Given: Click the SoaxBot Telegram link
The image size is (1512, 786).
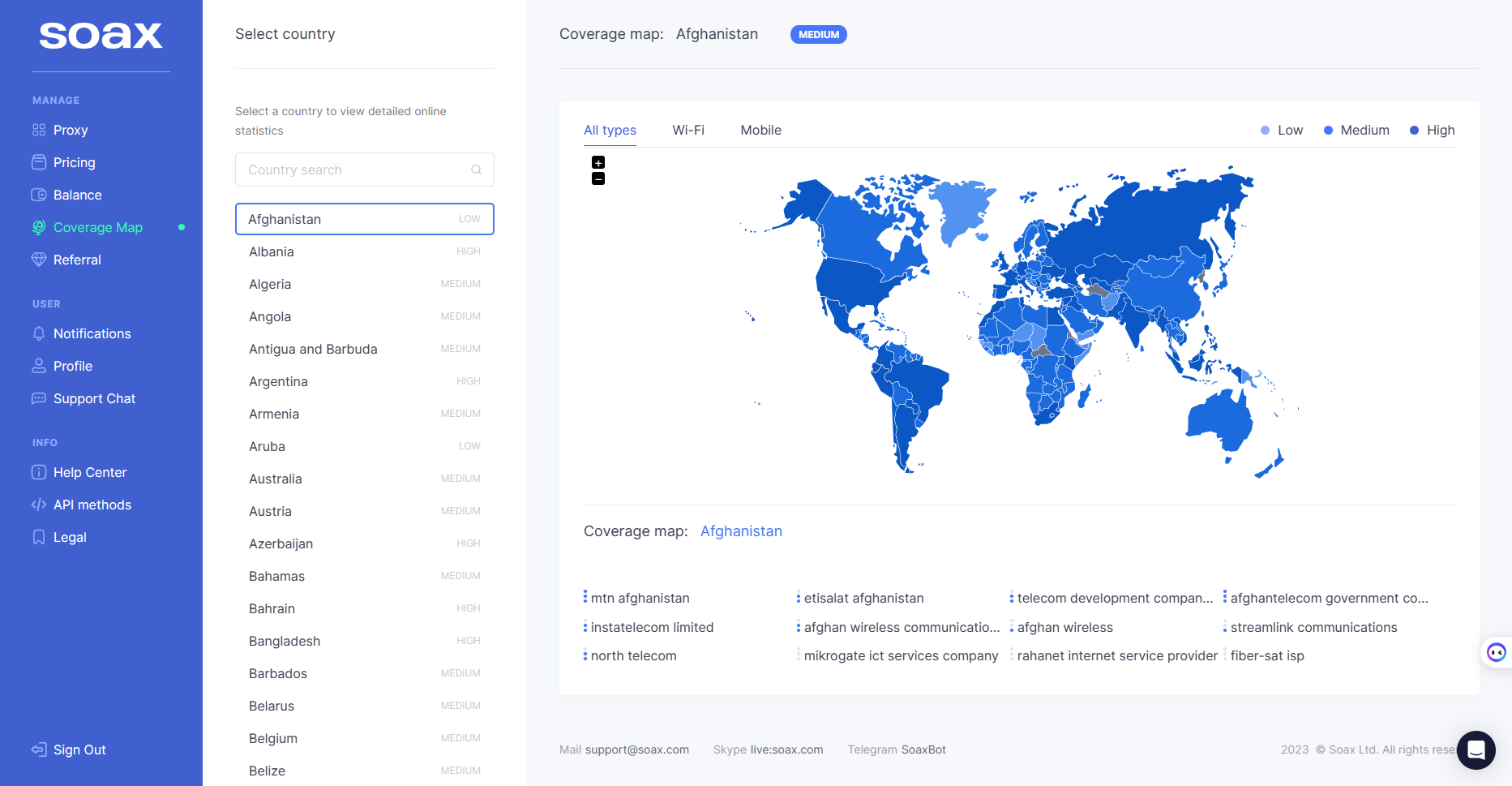Looking at the screenshot, I should (x=923, y=749).
